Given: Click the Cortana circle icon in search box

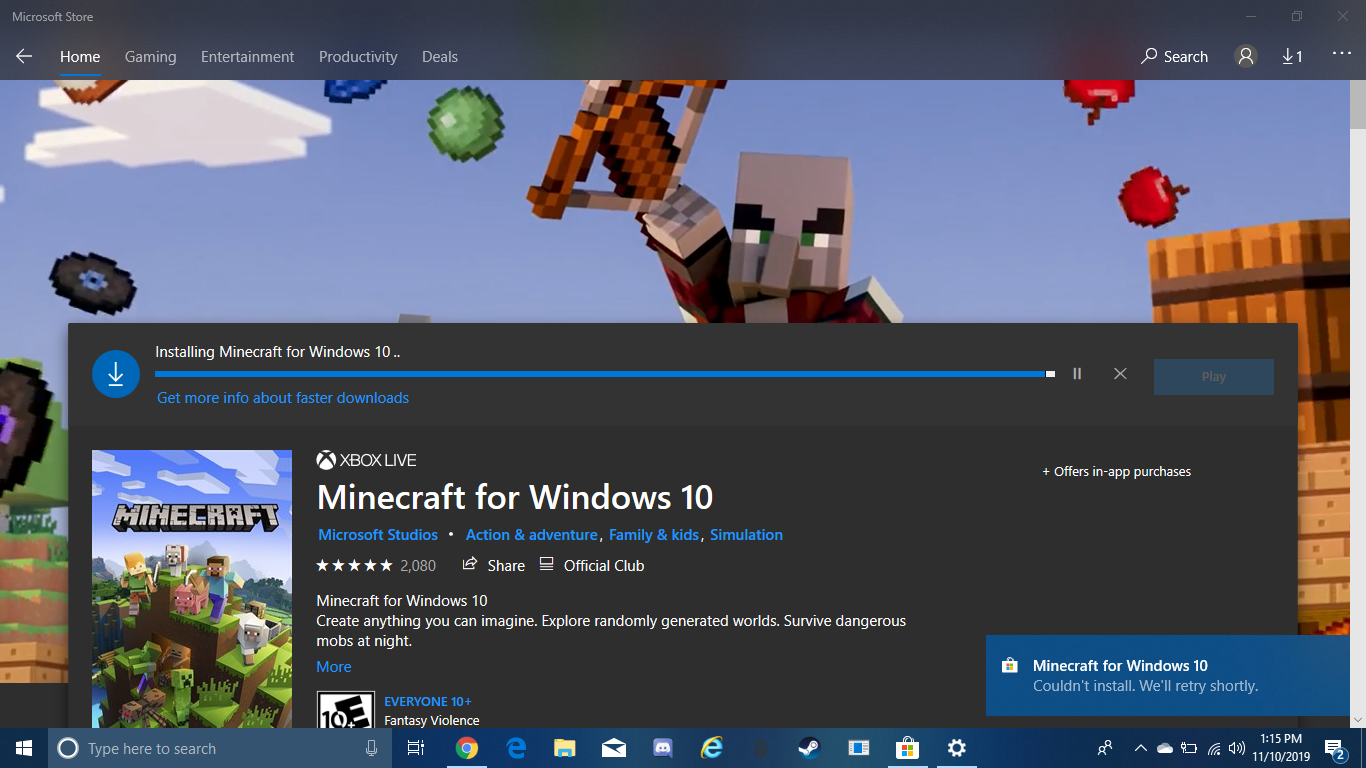Looking at the screenshot, I should [x=68, y=748].
